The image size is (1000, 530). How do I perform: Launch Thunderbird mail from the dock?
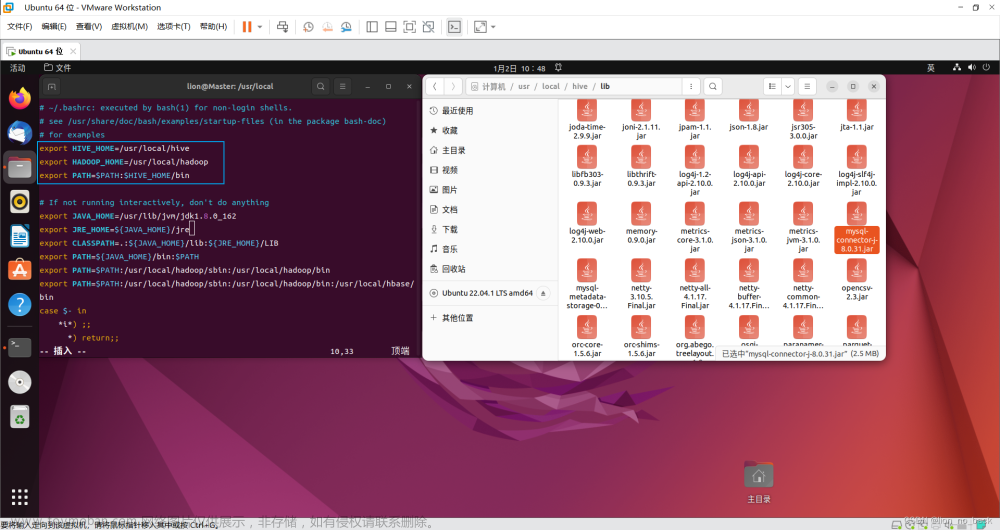(x=20, y=133)
